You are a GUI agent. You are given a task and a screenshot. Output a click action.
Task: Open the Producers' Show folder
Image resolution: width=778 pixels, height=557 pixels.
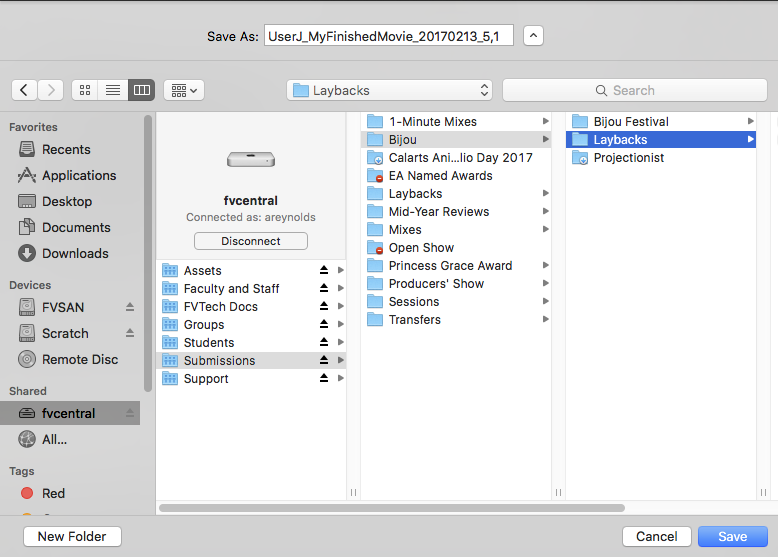[x=456, y=284]
